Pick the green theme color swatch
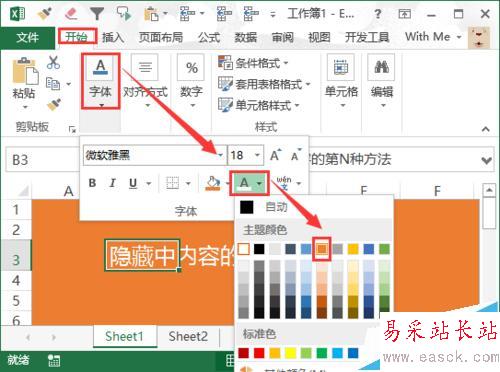Viewport: 500px width, 372px height. point(384,249)
